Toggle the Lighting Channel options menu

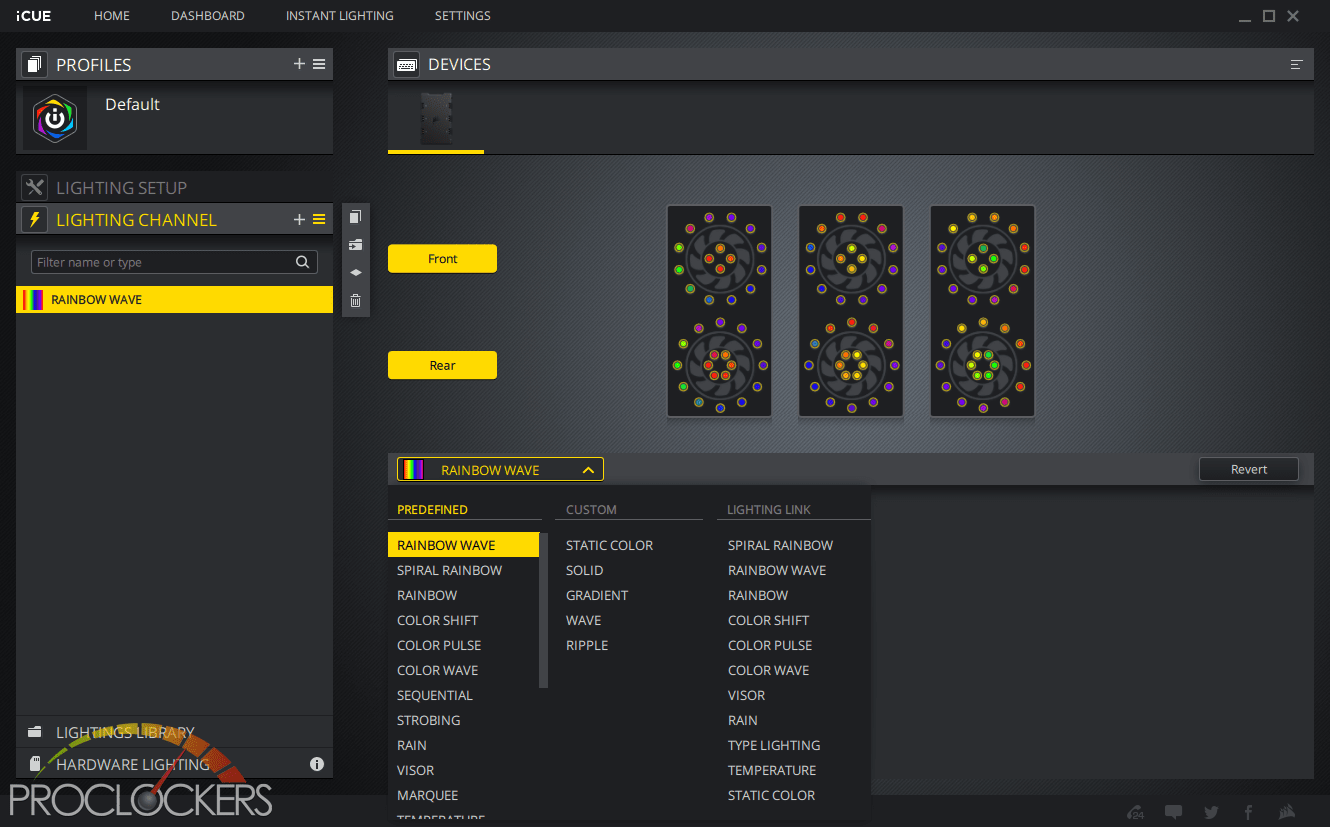click(x=319, y=219)
